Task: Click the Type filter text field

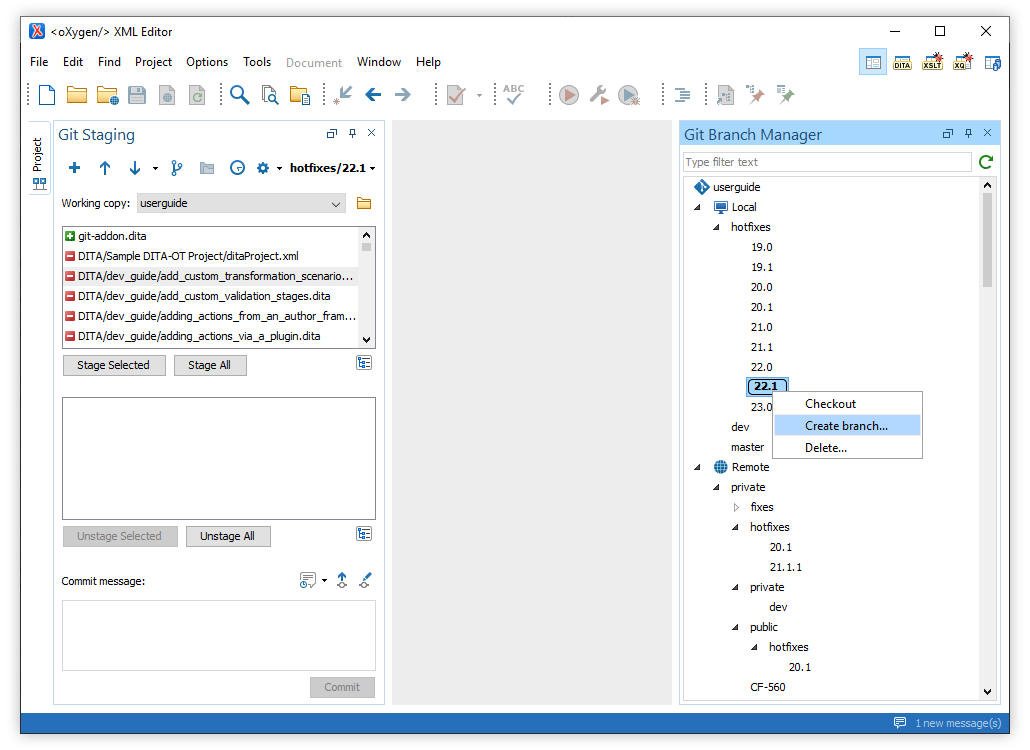Action: pos(827,162)
